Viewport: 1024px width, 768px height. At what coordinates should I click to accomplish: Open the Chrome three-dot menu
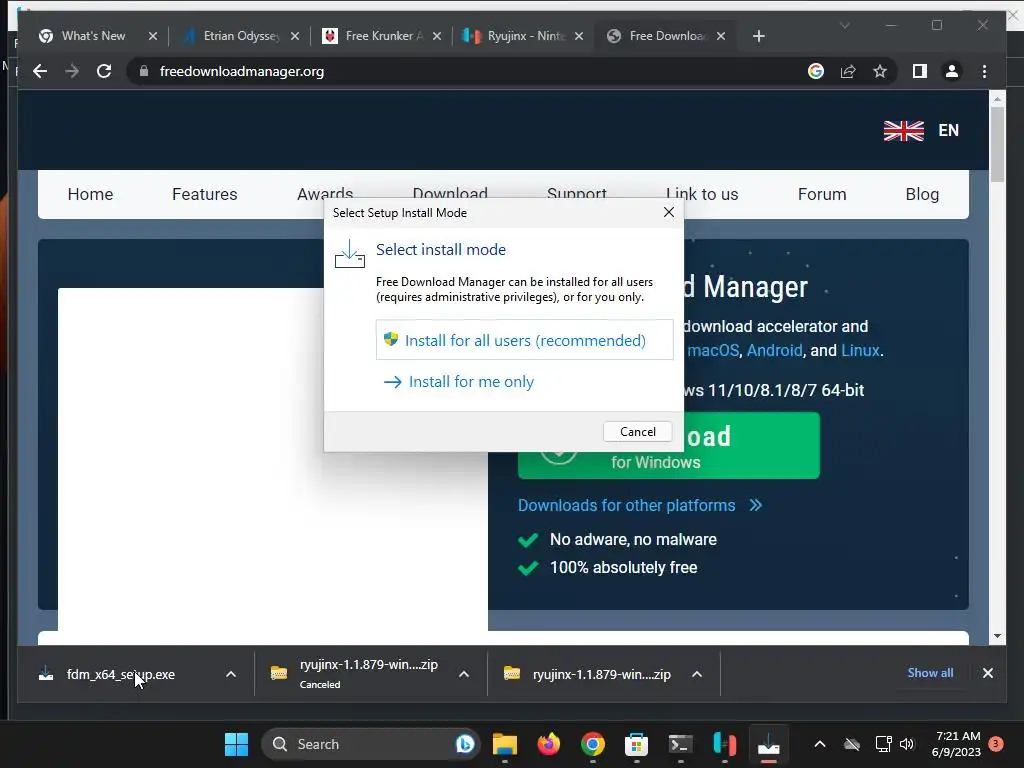tap(984, 71)
